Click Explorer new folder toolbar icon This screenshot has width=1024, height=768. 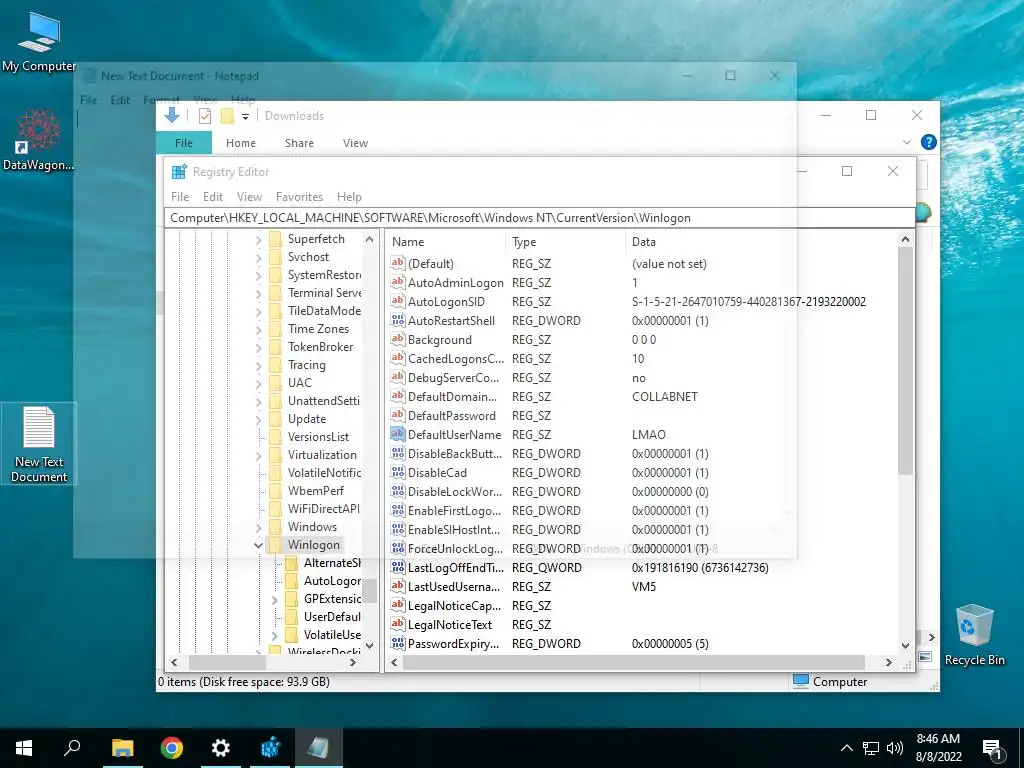(x=227, y=116)
